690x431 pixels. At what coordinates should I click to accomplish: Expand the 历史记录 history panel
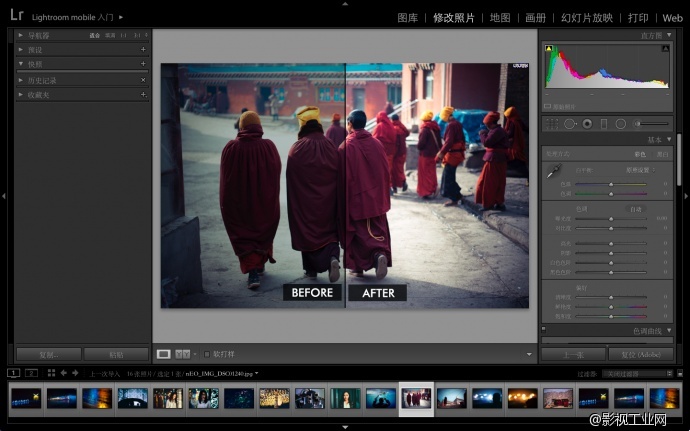(x=21, y=79)
